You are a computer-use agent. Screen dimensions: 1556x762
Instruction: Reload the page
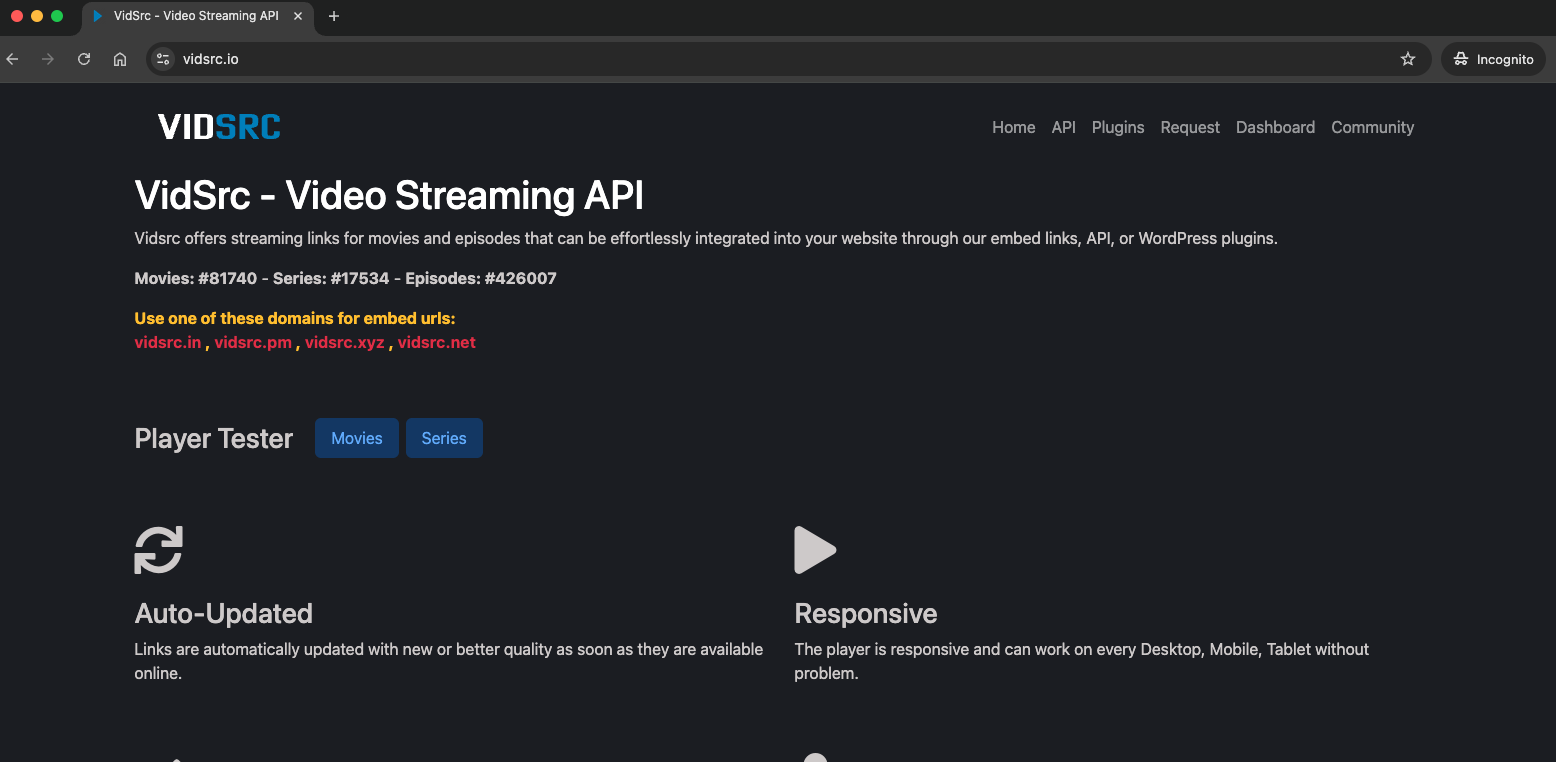point(84,59)
